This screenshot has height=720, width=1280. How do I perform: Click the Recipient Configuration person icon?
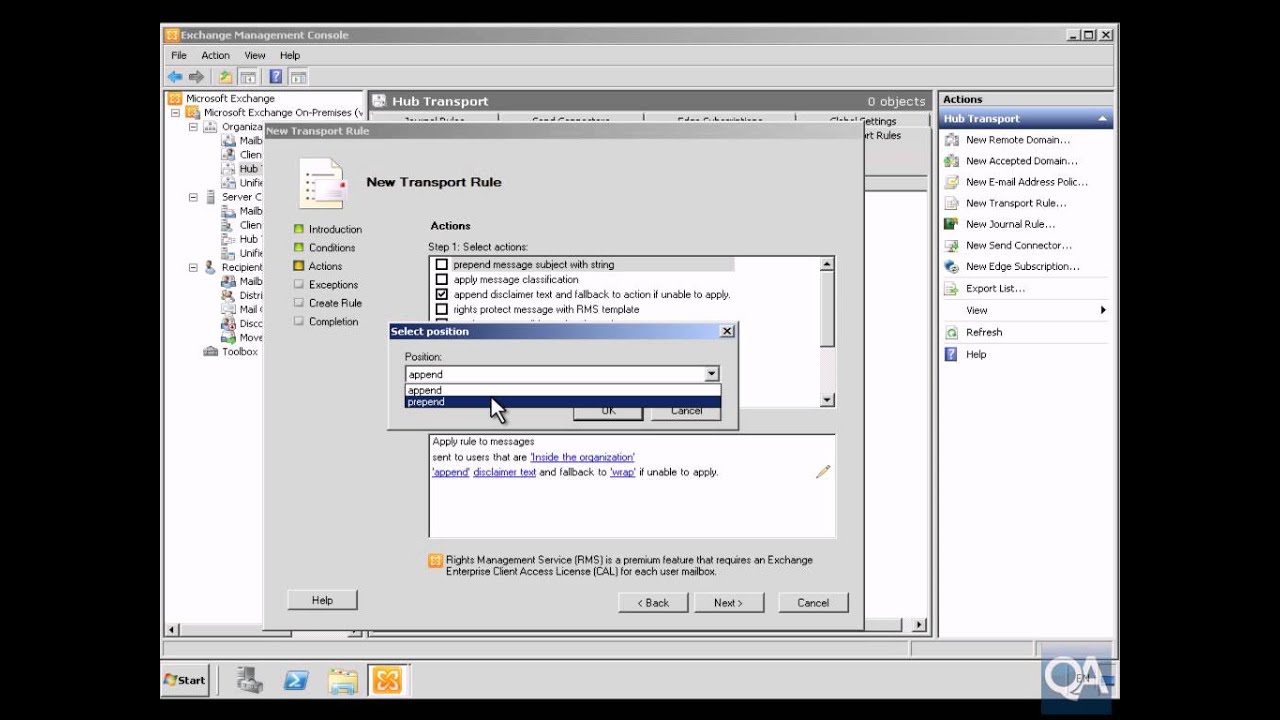tap(210, 267)
